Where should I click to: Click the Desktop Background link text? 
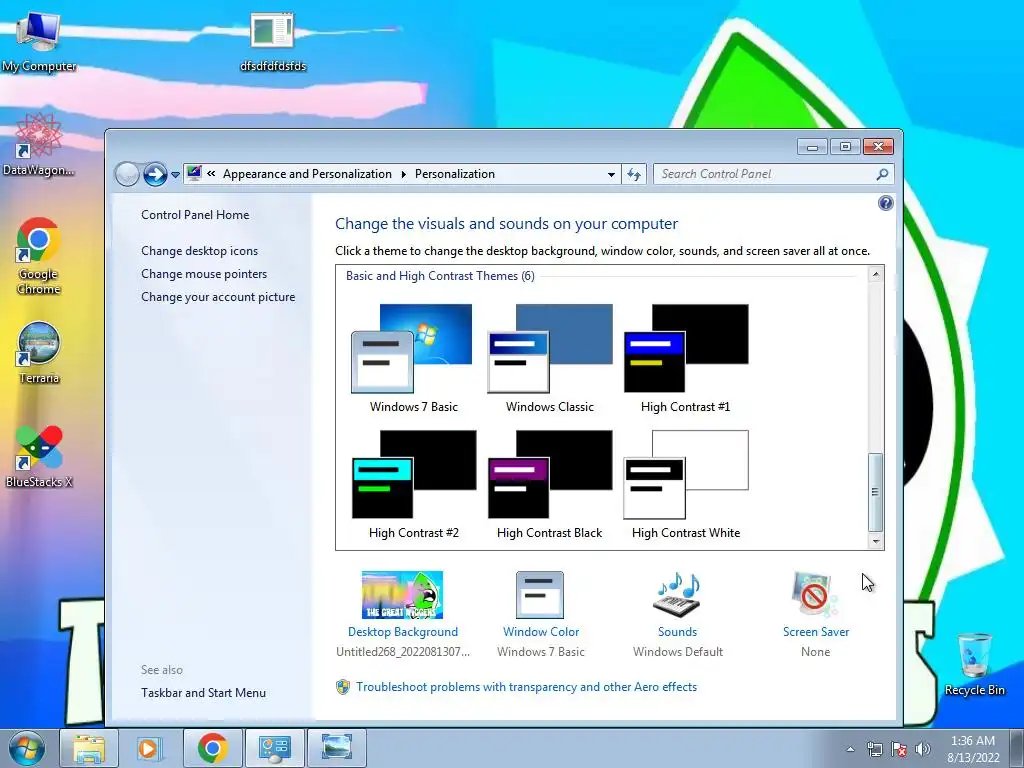click(x=403, y=632)
